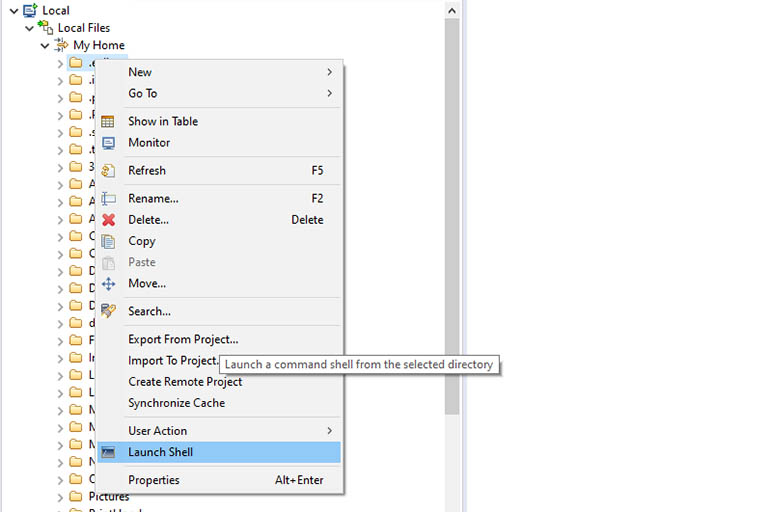Select the Local Files tree item

[84, 28]
